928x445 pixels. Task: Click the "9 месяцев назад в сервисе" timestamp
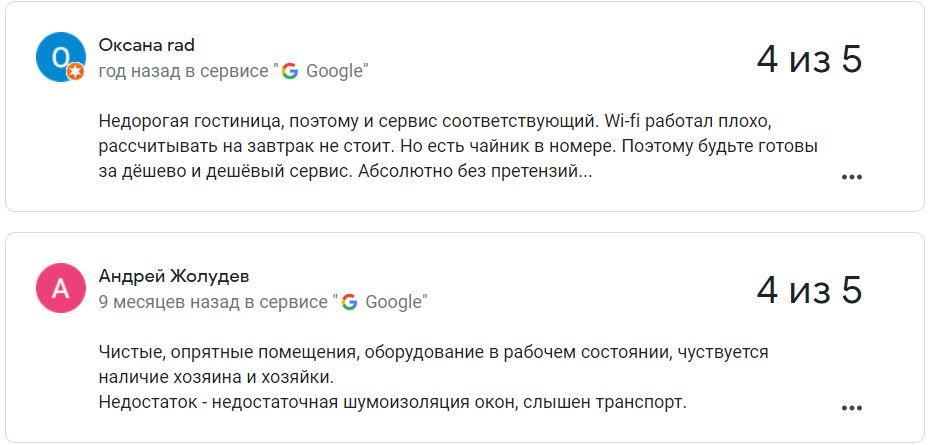point(214,301)
